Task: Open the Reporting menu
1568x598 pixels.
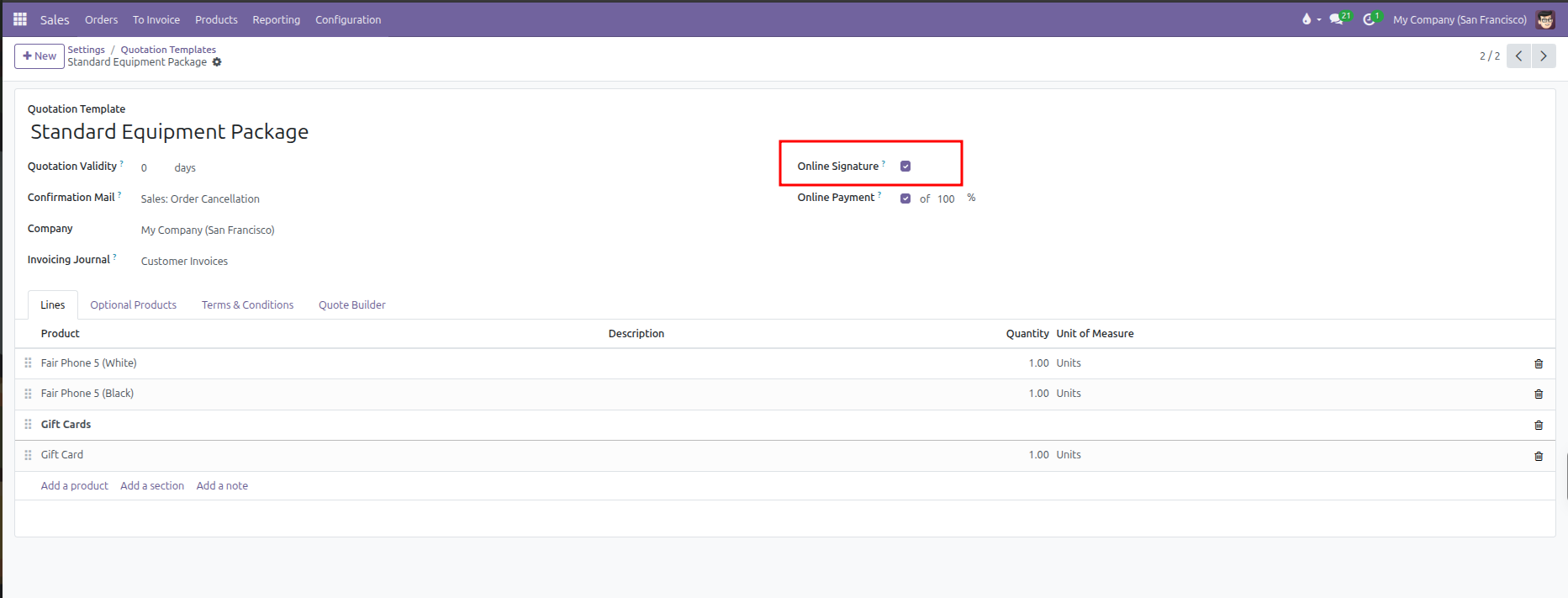Action: click(x=277, y=19)
